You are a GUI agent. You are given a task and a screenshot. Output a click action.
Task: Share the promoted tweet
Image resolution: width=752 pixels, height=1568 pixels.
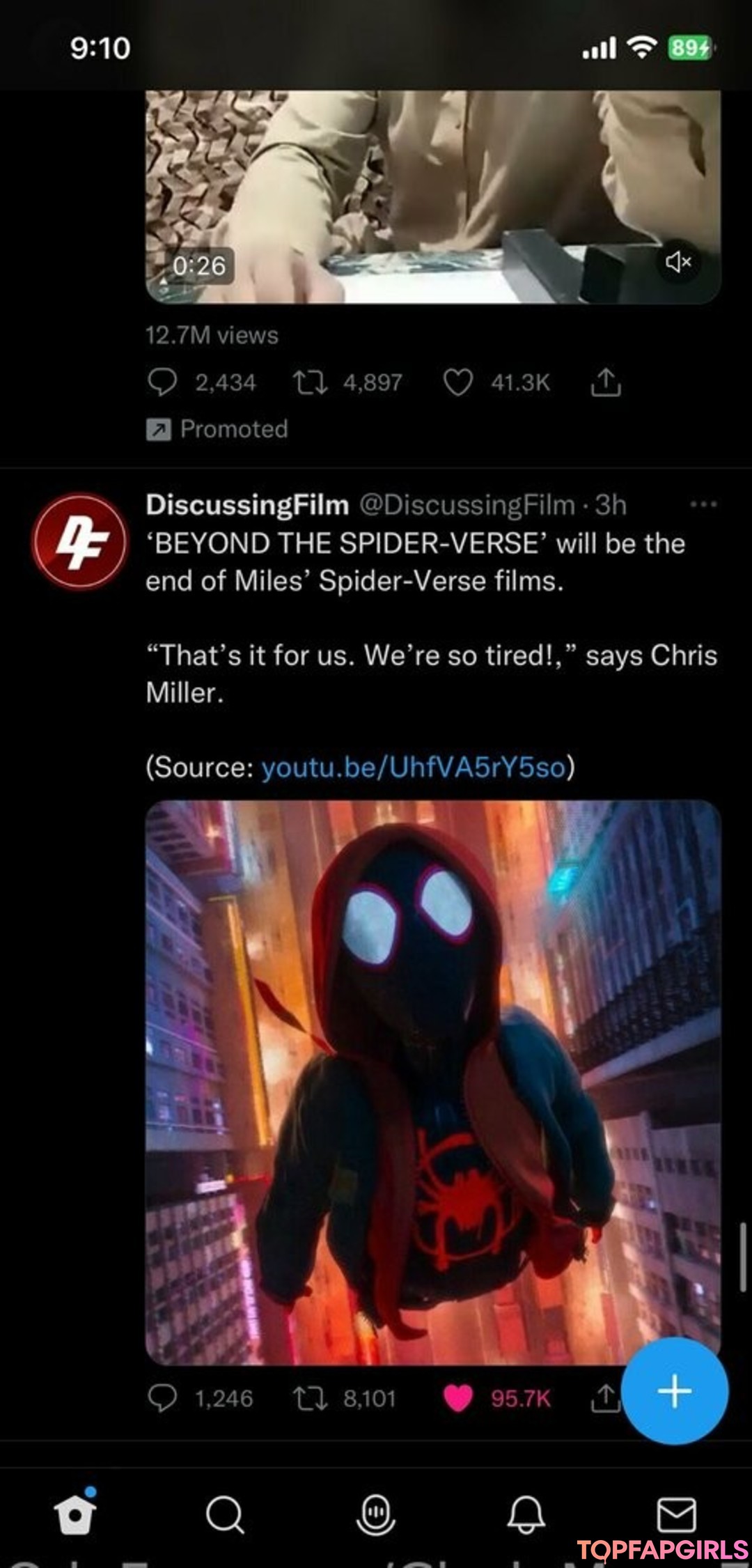606,382
